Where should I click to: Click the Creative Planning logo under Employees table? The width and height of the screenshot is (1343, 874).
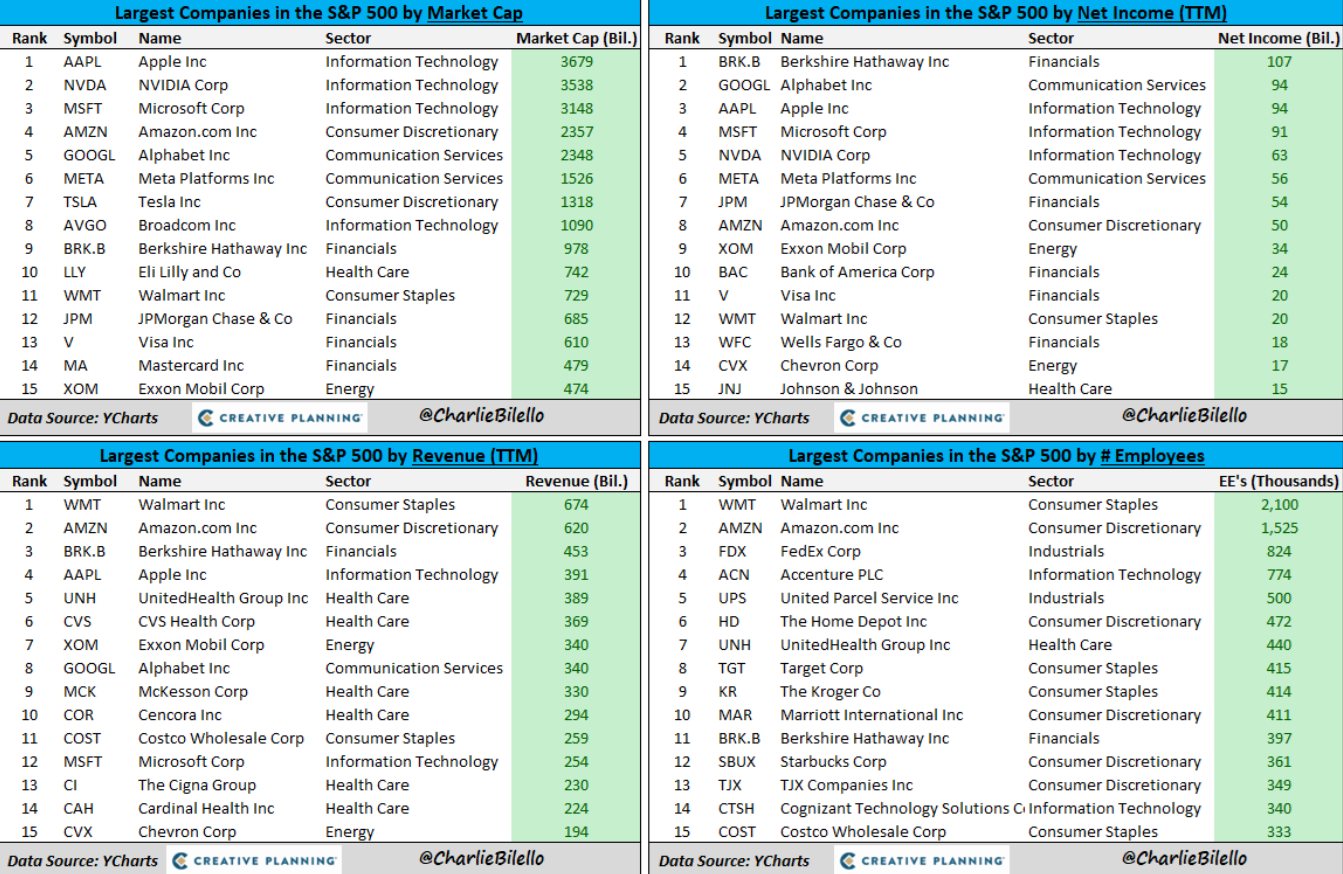922,860
